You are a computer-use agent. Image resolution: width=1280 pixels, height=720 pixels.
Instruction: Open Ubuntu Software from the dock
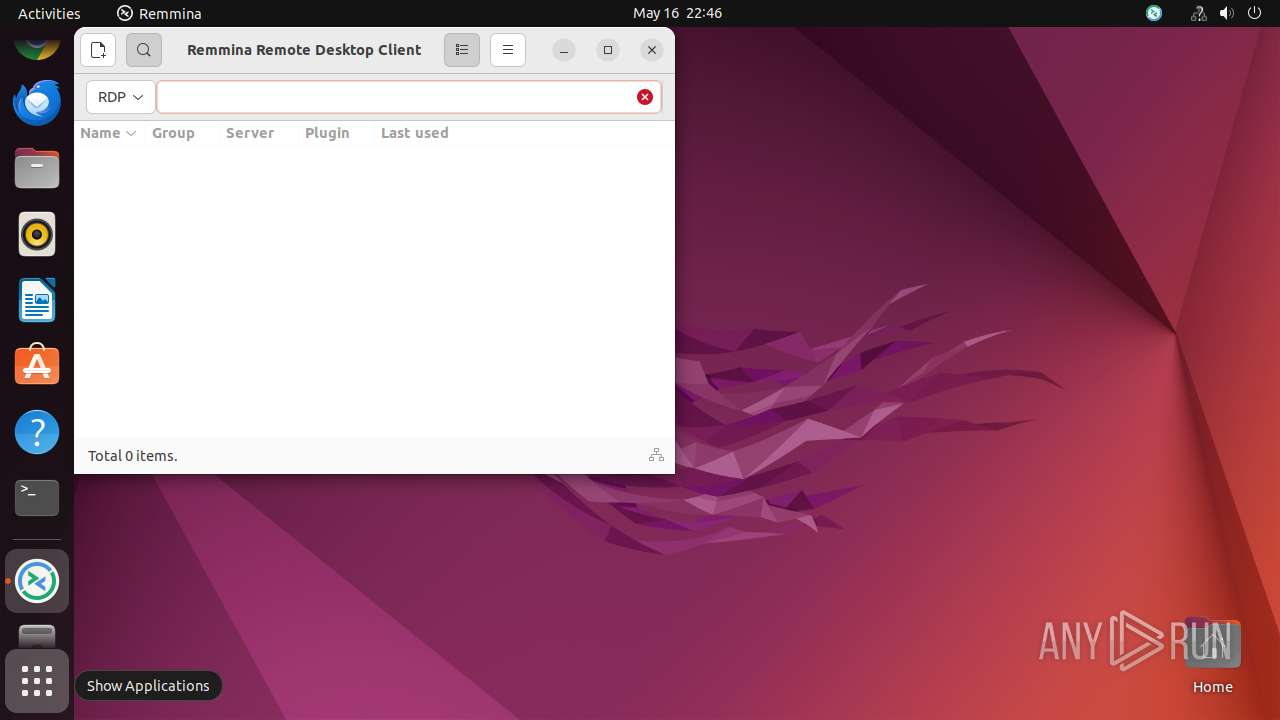pyautogui.click(x=37, y=366)
